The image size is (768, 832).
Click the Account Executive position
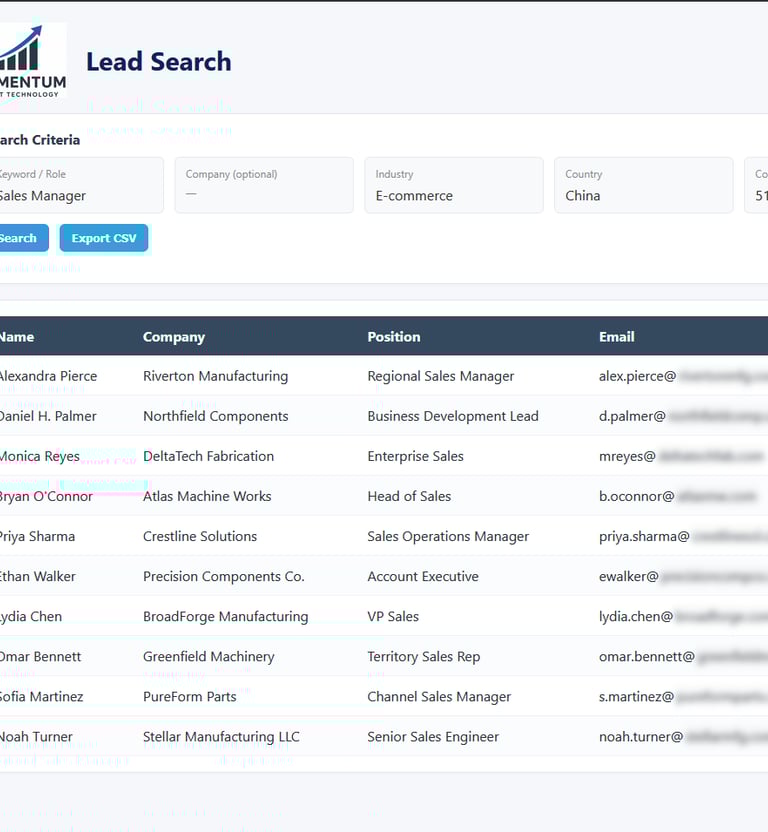click(x=423, y=576)
